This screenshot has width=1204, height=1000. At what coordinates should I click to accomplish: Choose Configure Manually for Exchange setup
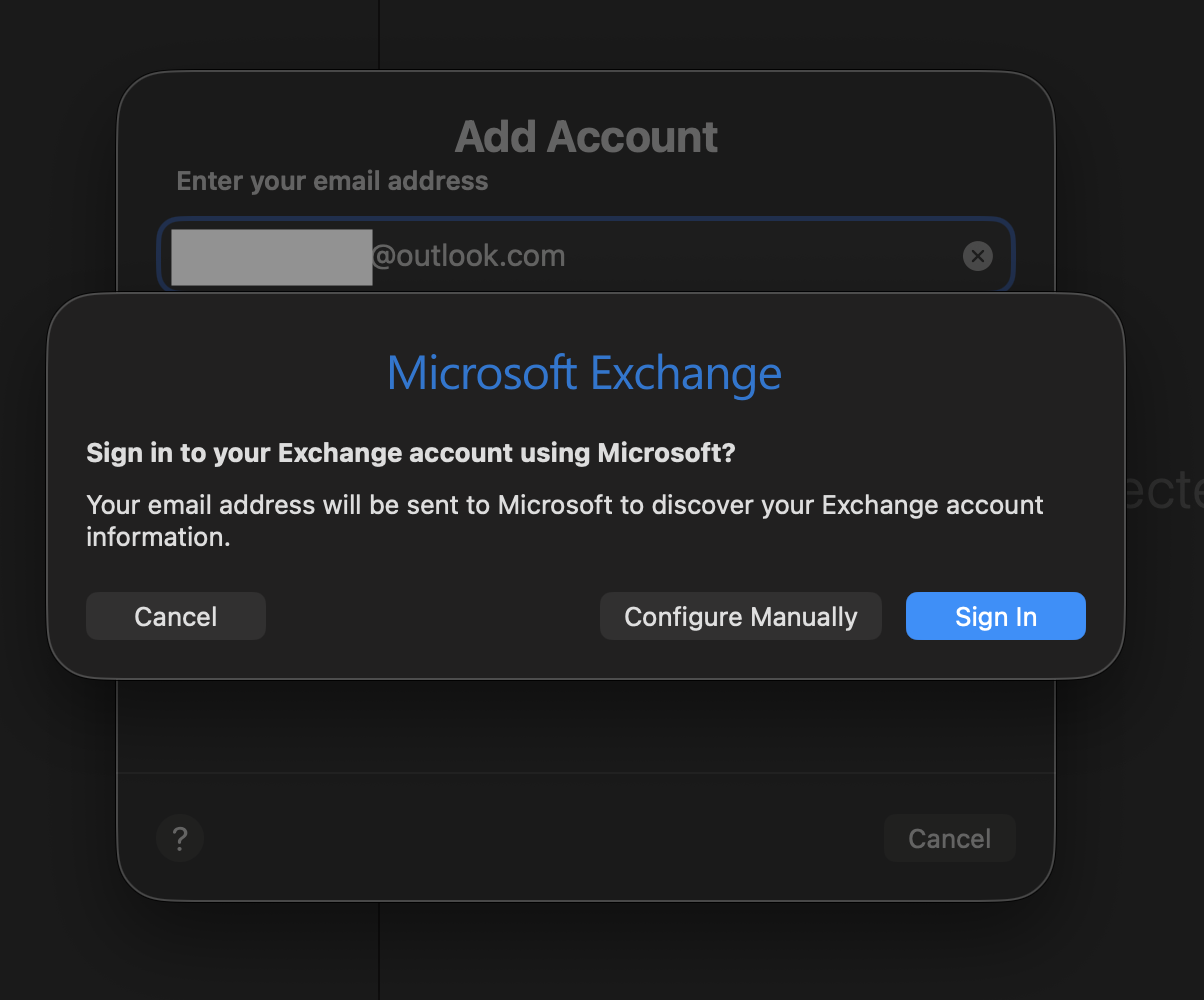point(740,616)
